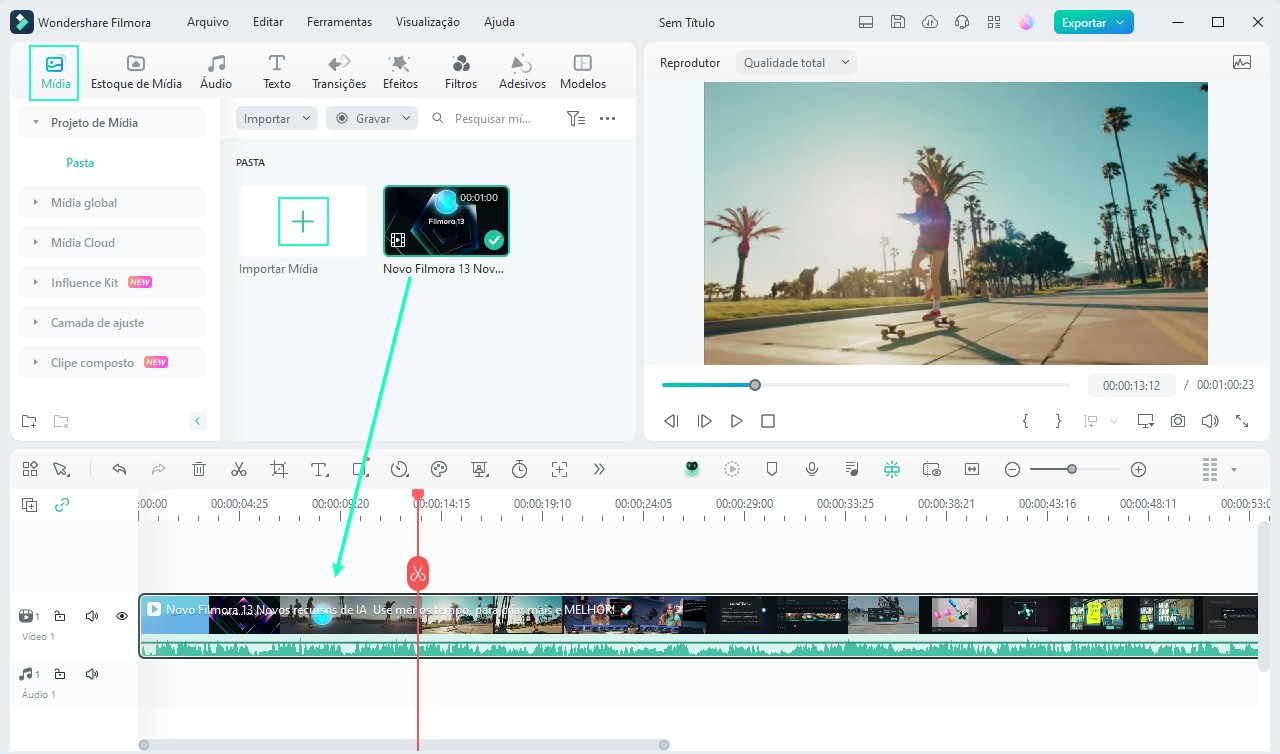Adjust the timeline zoom slider
The image size is (1280, 754).
pyautogui.click(x=1072, y=469)
